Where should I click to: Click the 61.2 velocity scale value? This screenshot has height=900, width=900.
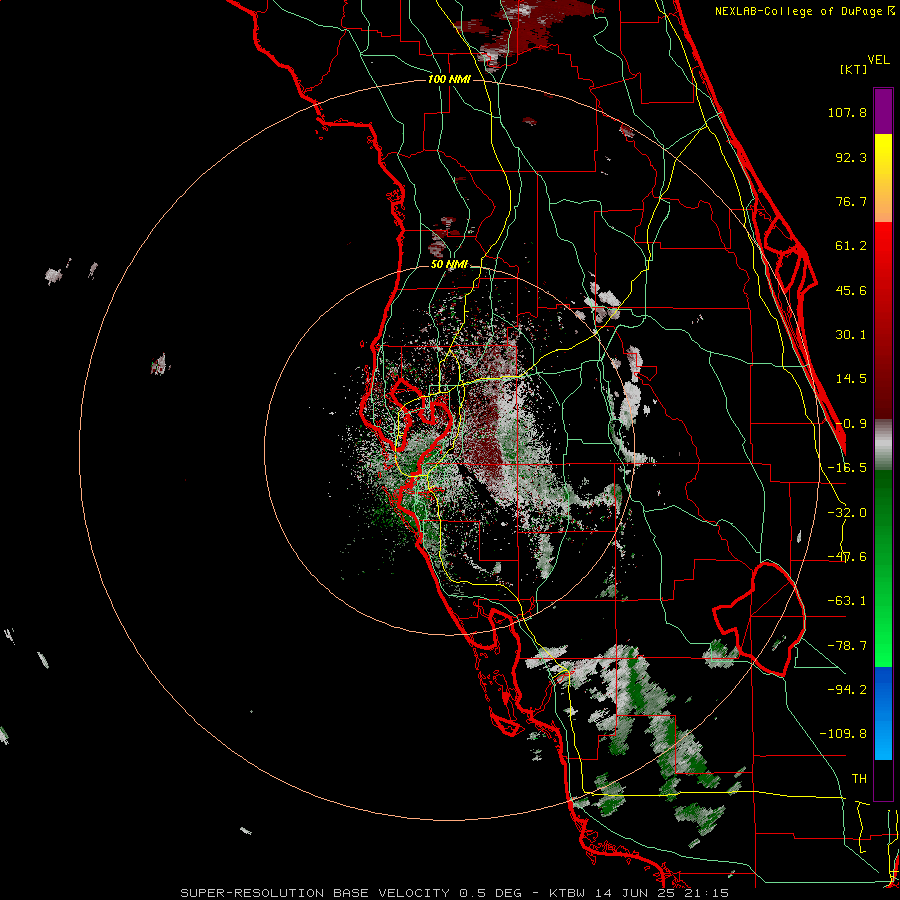pos(851,246)
